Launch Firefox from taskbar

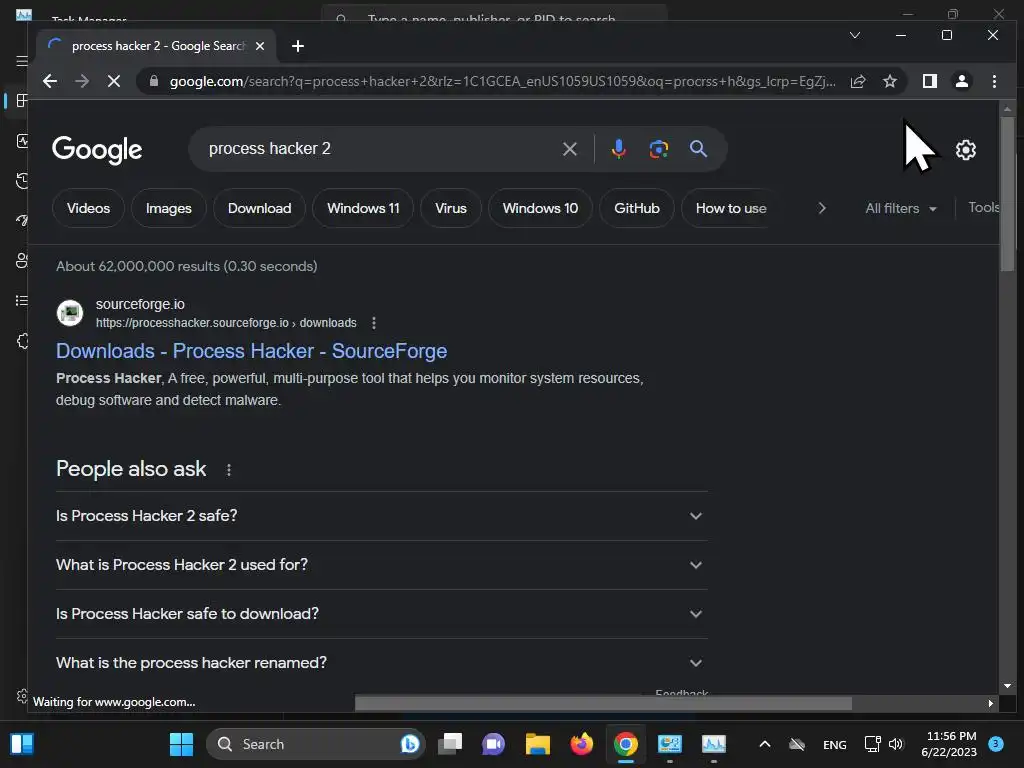coord(581,744)
